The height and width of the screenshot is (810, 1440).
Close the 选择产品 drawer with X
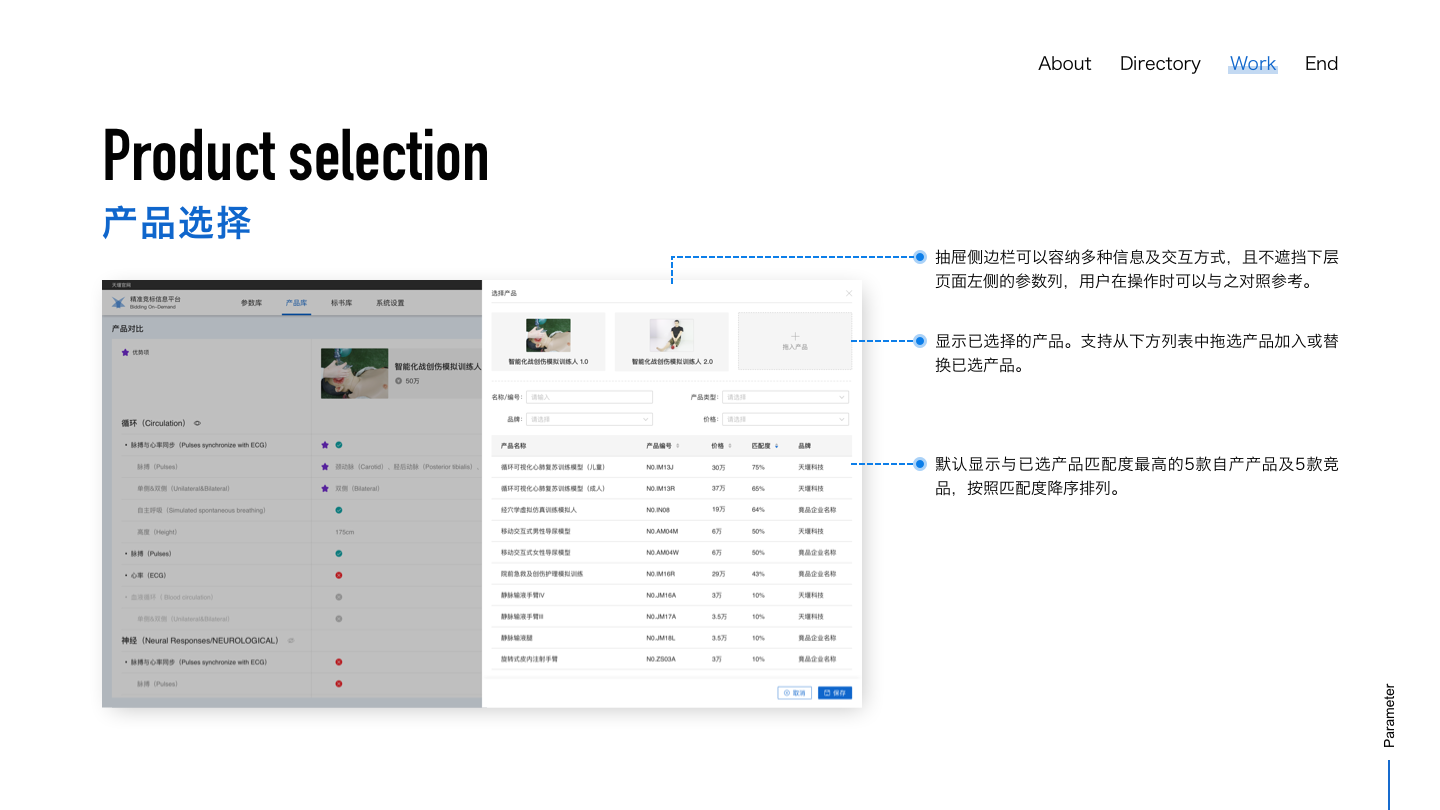(x=849, y=293)
